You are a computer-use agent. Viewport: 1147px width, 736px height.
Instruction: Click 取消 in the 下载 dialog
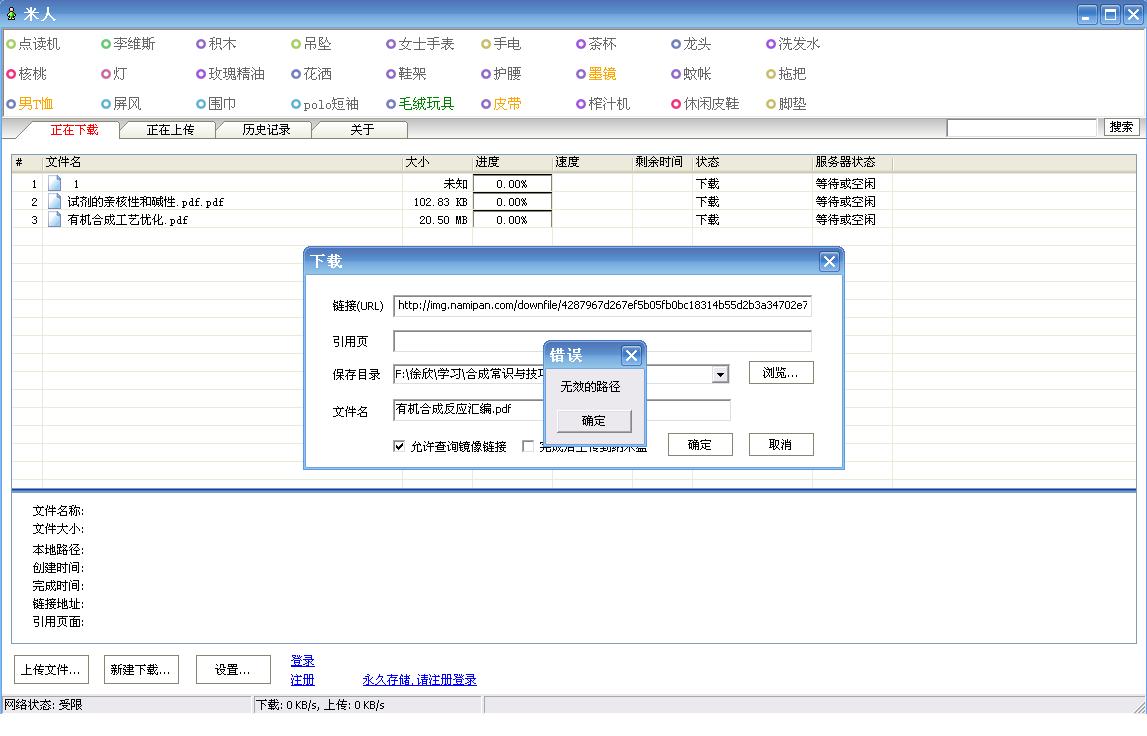point(781,444)
